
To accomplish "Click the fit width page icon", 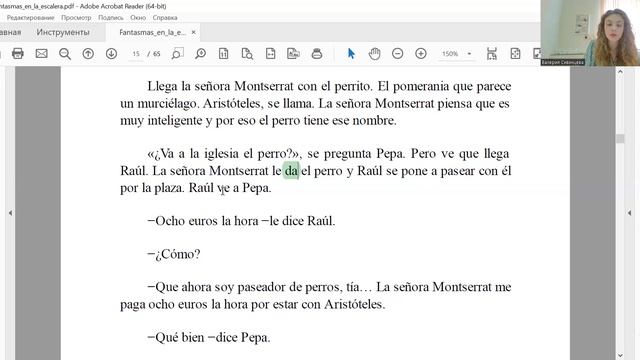I will (x=270, y=53).
